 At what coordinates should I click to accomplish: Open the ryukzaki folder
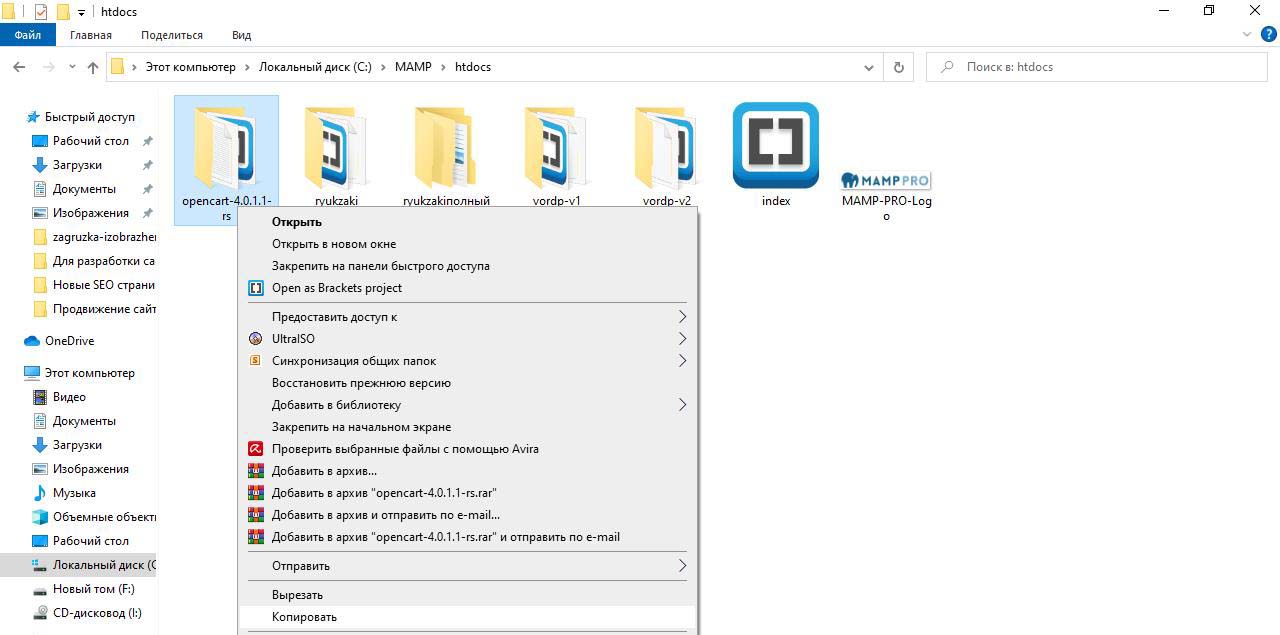(336, 150)
